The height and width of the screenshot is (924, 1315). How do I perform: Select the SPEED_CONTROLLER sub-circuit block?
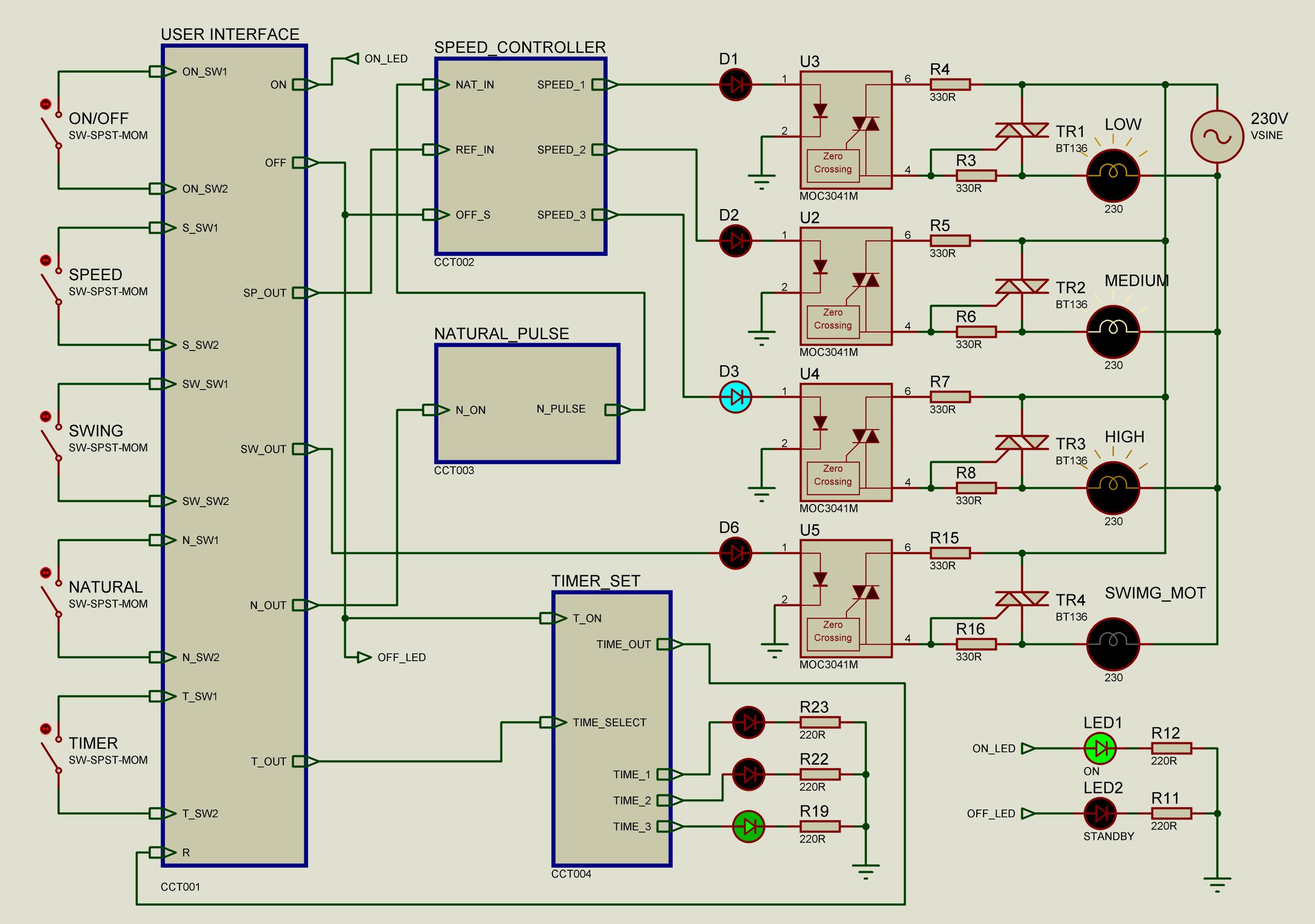521,156
